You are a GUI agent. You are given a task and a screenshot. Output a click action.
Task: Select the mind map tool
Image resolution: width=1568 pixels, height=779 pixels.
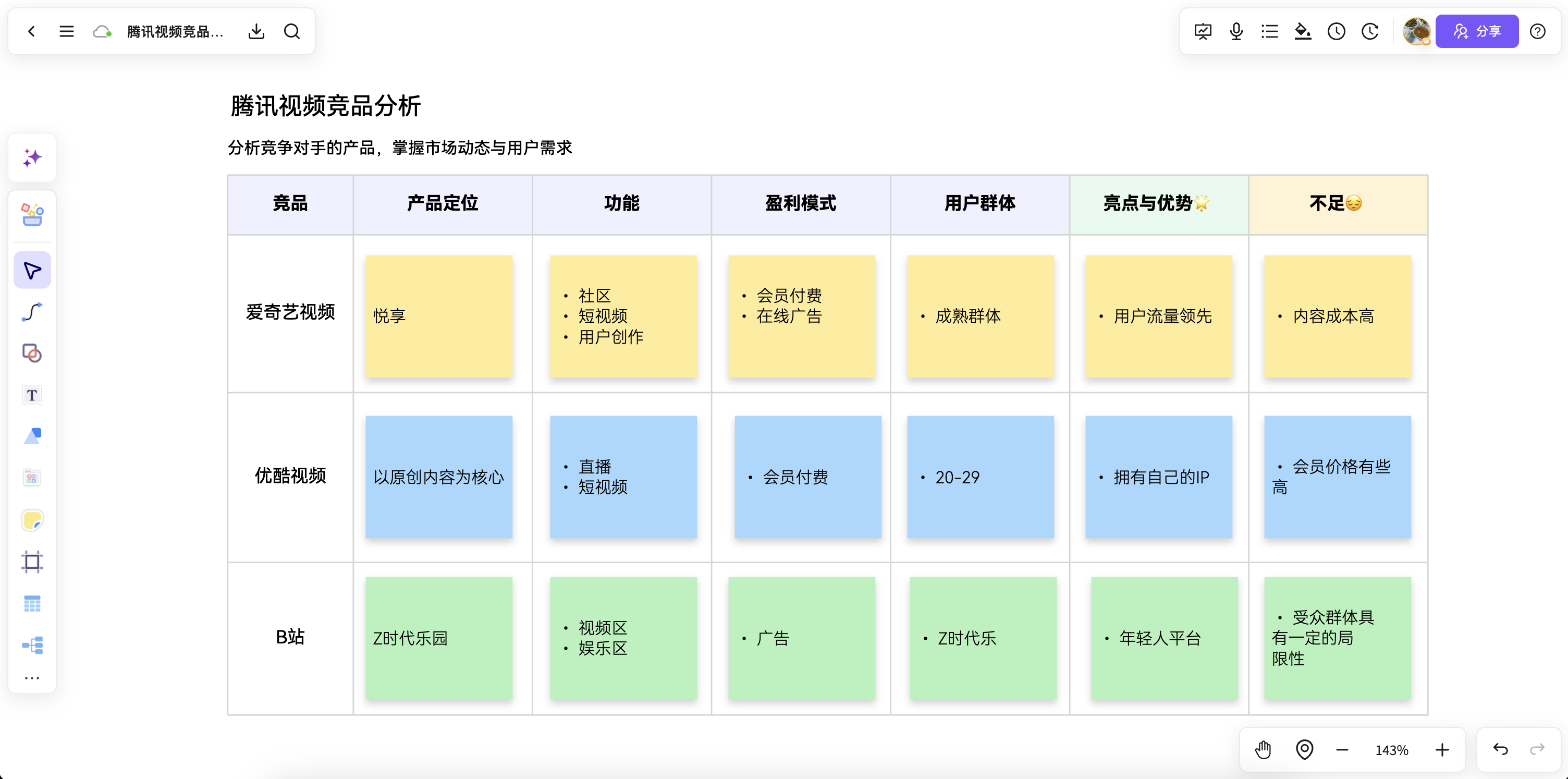(x=32, y=645)
